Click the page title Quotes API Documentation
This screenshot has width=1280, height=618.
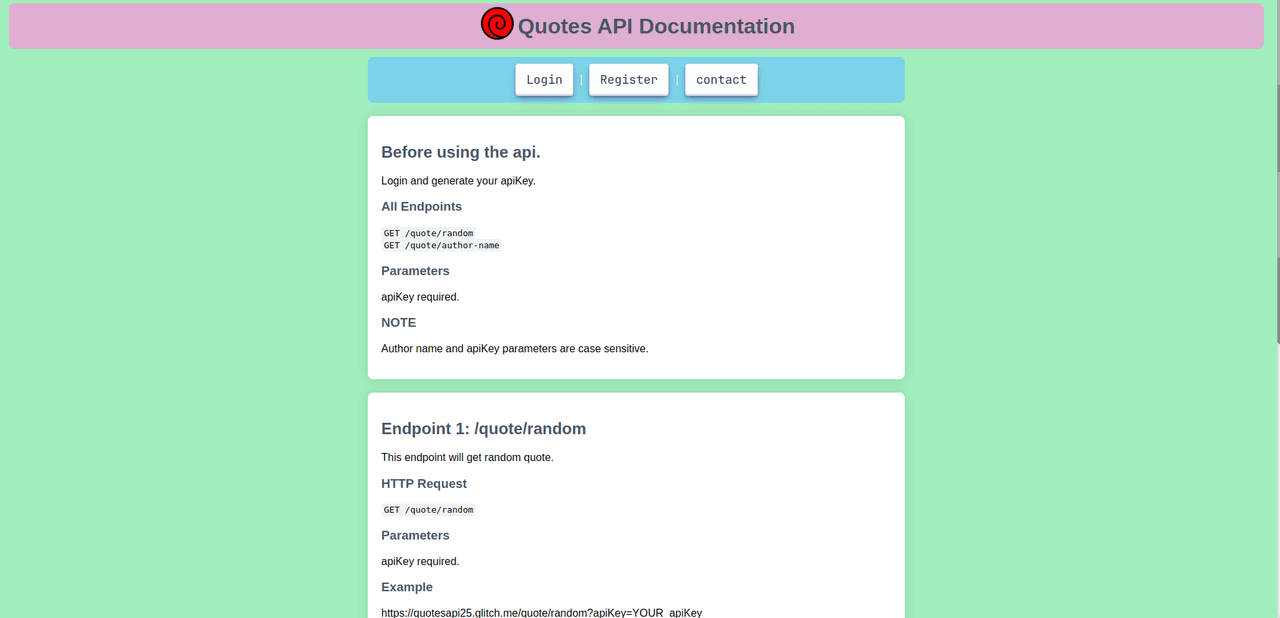(655, 26)
